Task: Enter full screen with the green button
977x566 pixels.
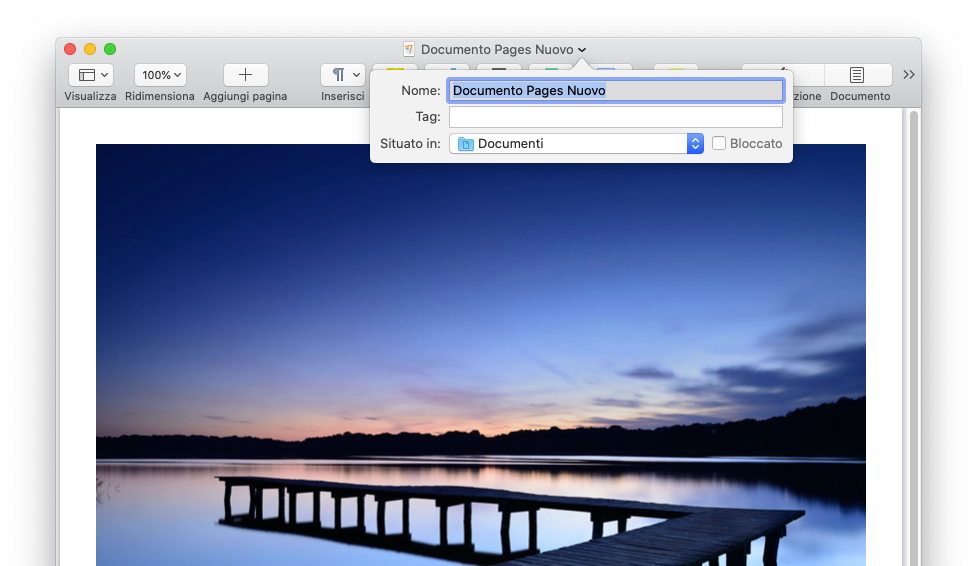Action: pyautogui.click(x=110, y=49)
